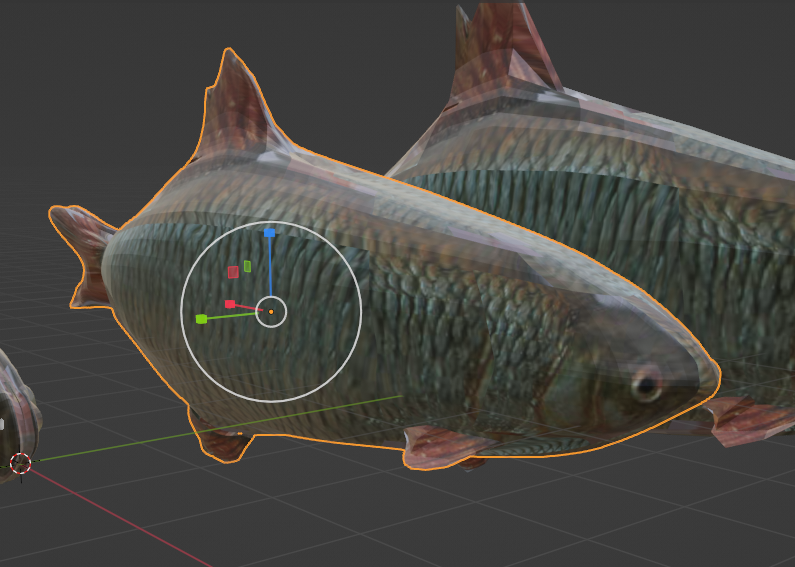Click the blue Z-axis gizmo handle
Viewport: 795px width, 567px height.
tap(270, 233)
